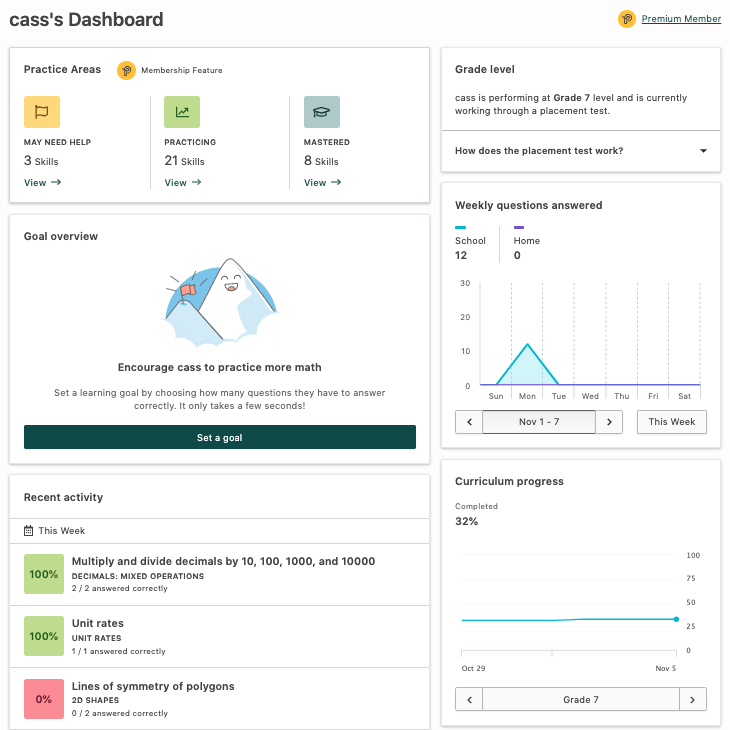Expand How does the placement test work

[x=703, y=151]
